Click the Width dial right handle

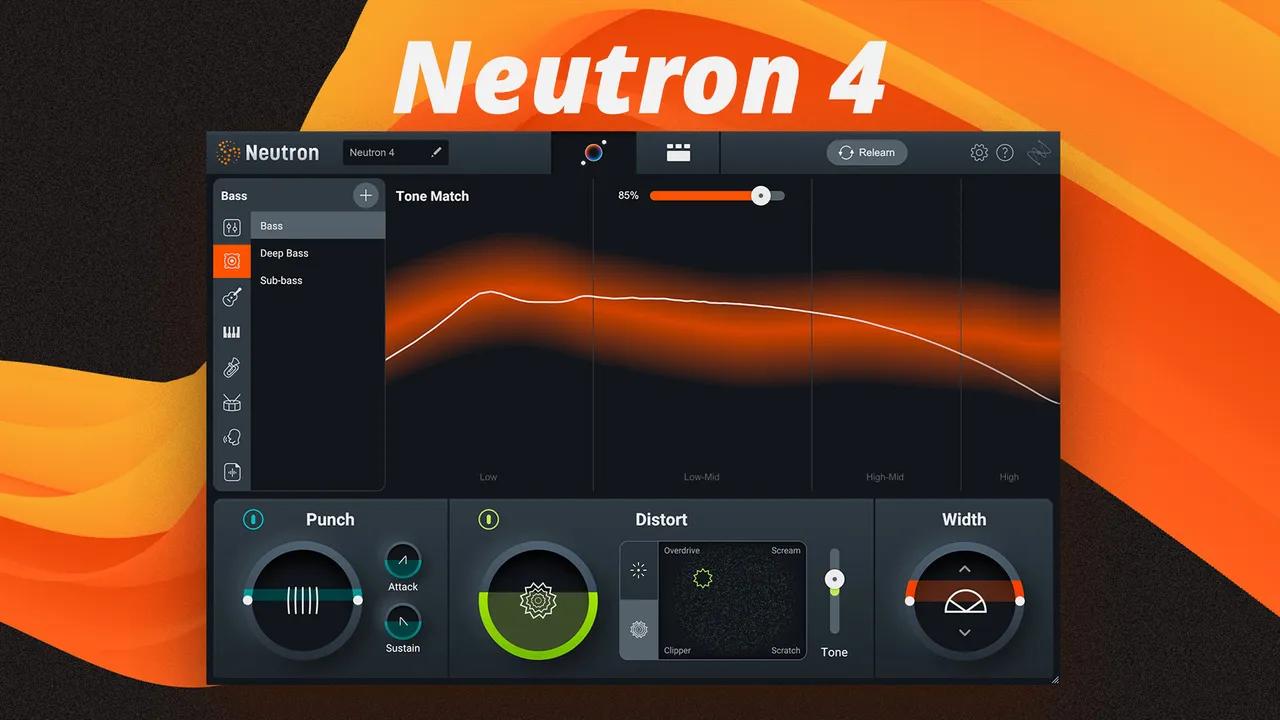(1020, 600)
